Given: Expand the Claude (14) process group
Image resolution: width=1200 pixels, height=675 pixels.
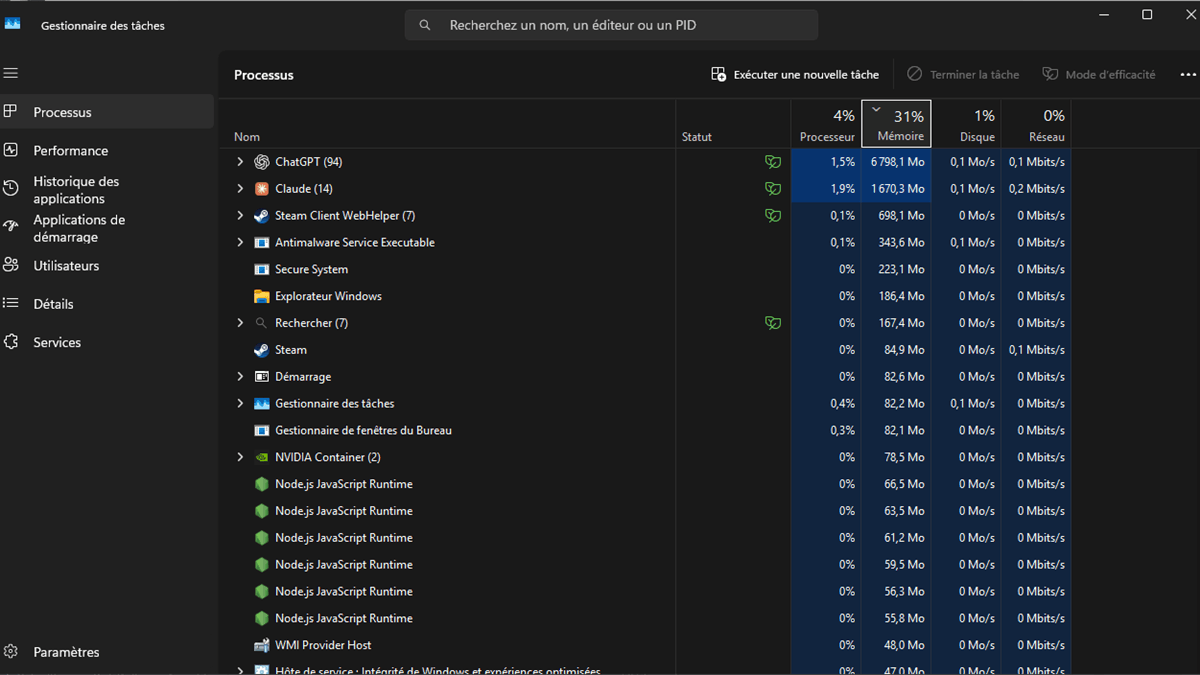Looking at the screenshot, I should pyautogui.click(x=240, y=189).
